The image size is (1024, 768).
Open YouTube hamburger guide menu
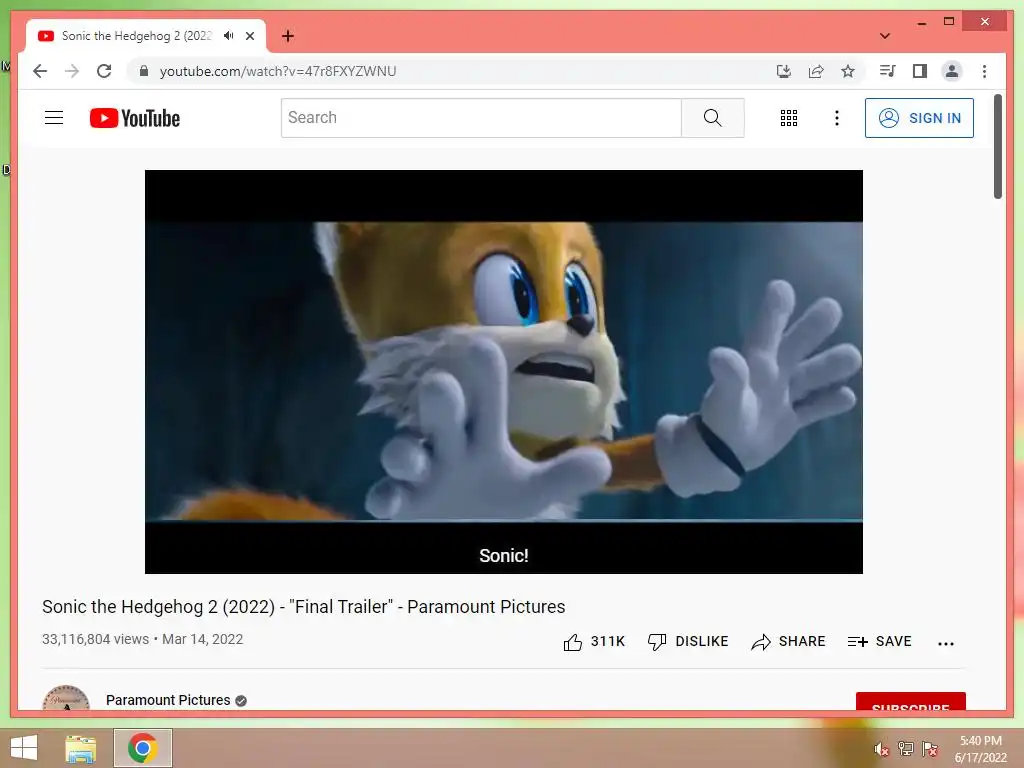click(54, 118)
